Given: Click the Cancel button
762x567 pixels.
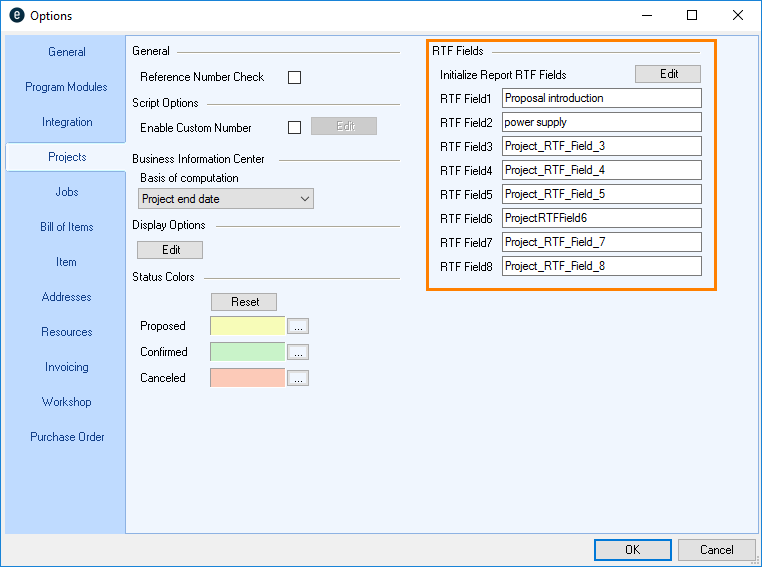Looking at the screenshot, I should click(x=716, y=550).
